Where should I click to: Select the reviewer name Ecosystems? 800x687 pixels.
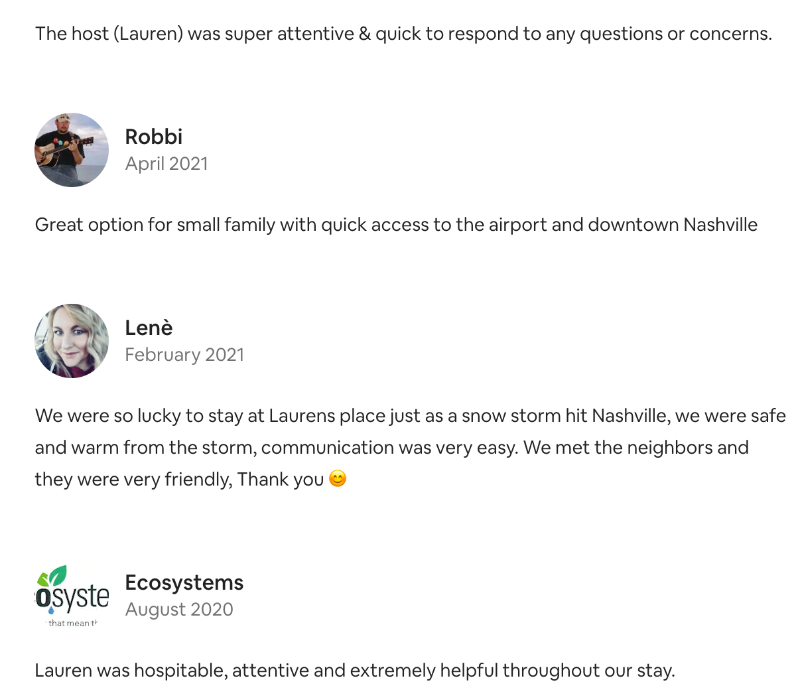tap(184, 582)
